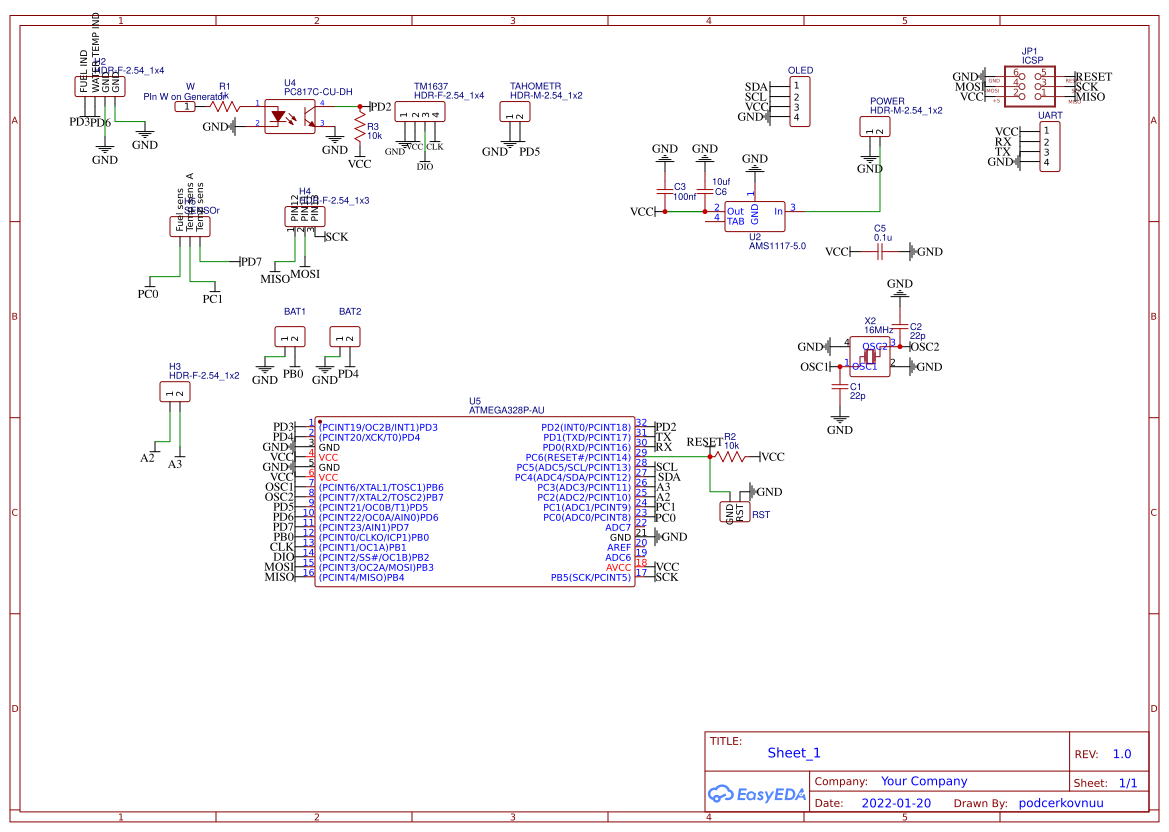
Task: Click the EasyEDA cloud logo
Action: pos(723,793)
